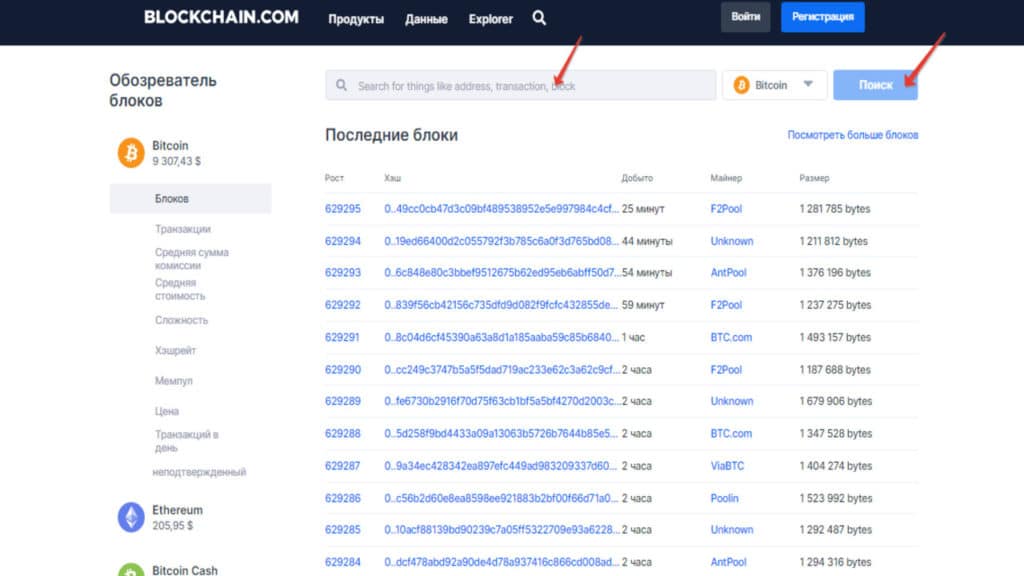Select the green Bitcoin Cash logo
This screenshot has height=576, width=1024.
[131, 569]
